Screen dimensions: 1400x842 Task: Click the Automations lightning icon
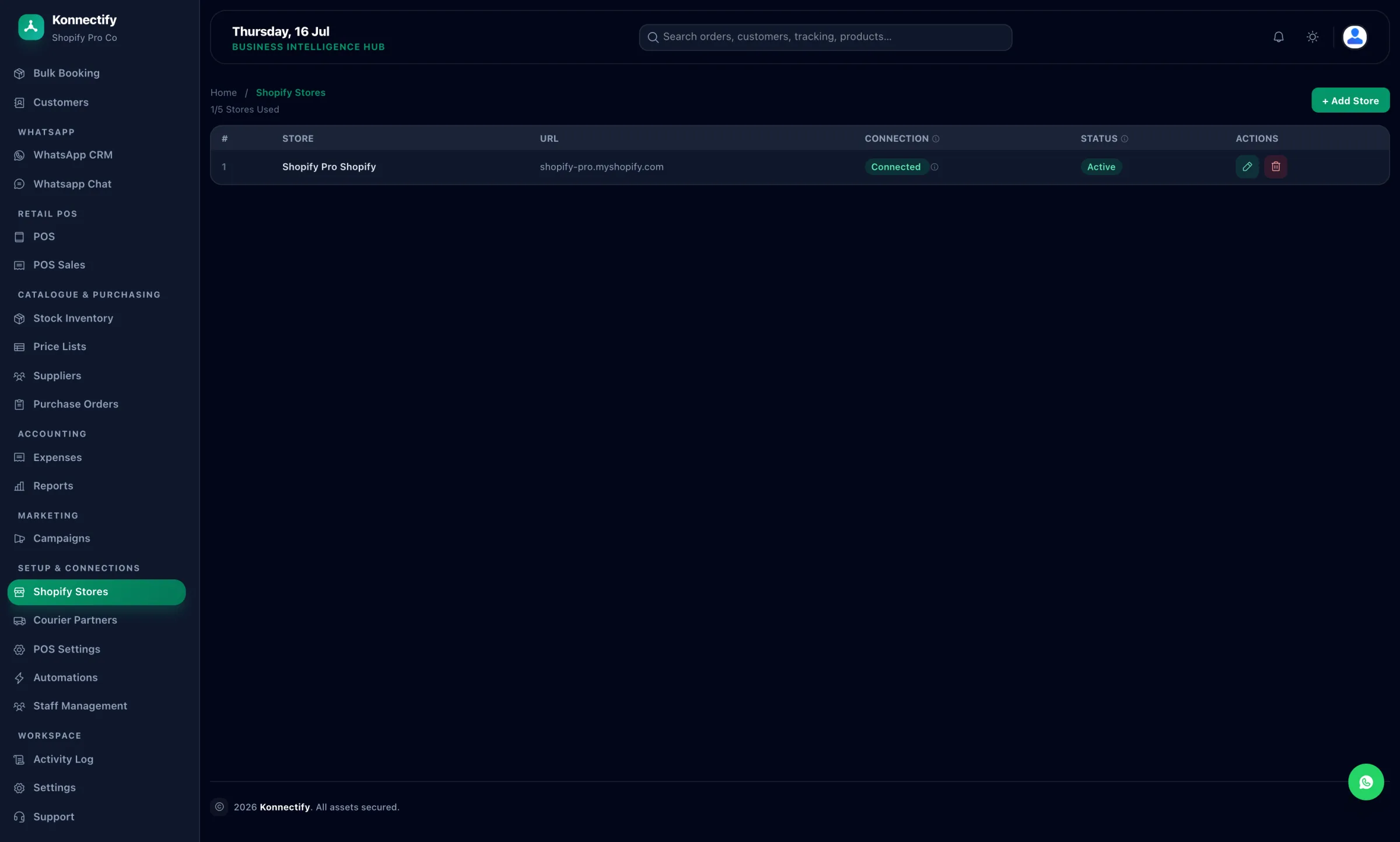19,678
